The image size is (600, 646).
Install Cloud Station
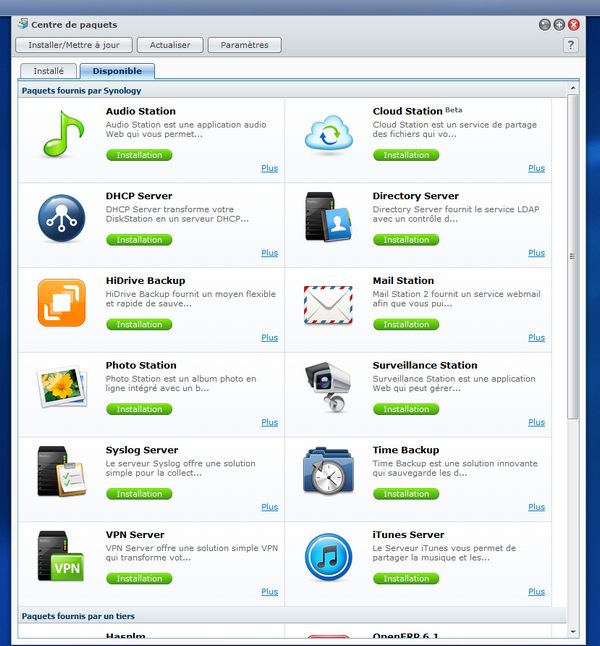point(406,155)
